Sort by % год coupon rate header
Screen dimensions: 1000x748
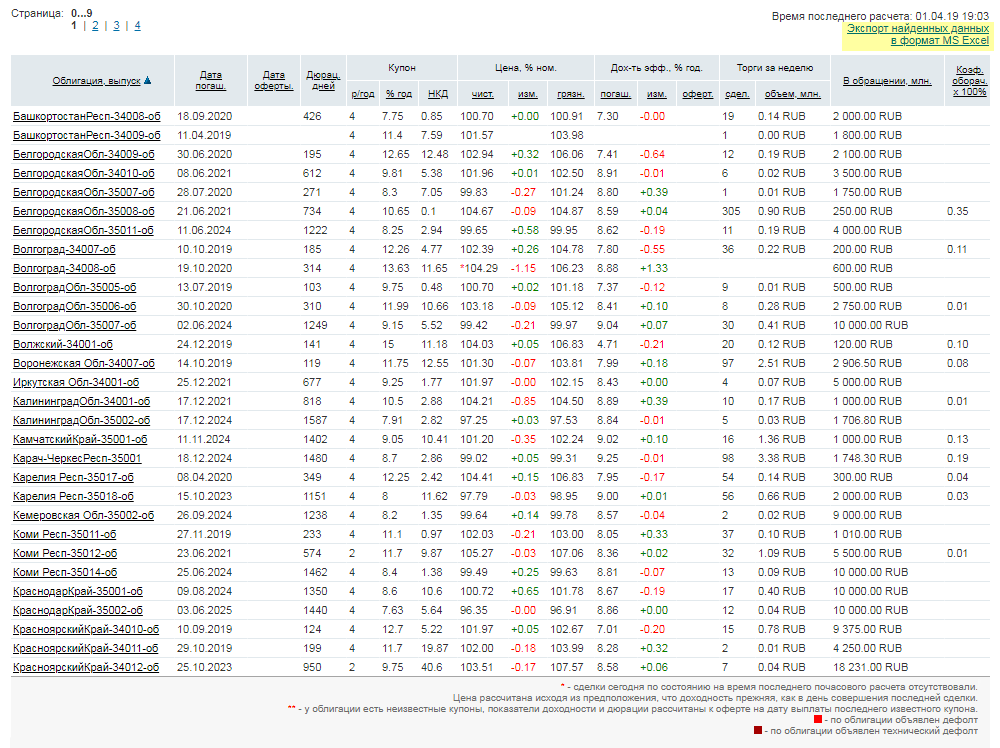(399, 94)
